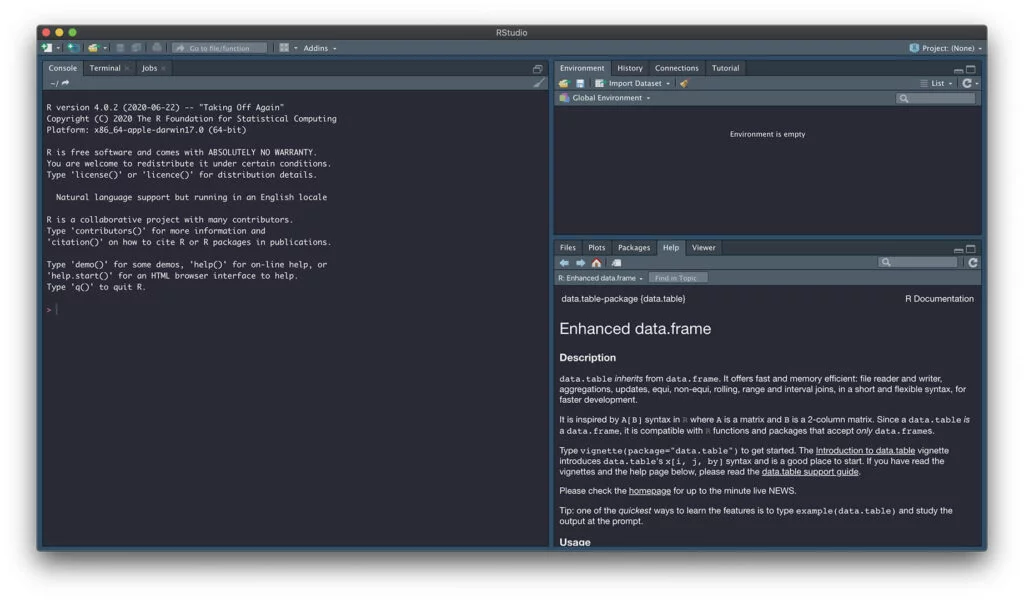Open the New File dropdown arrow

[58, 48]
